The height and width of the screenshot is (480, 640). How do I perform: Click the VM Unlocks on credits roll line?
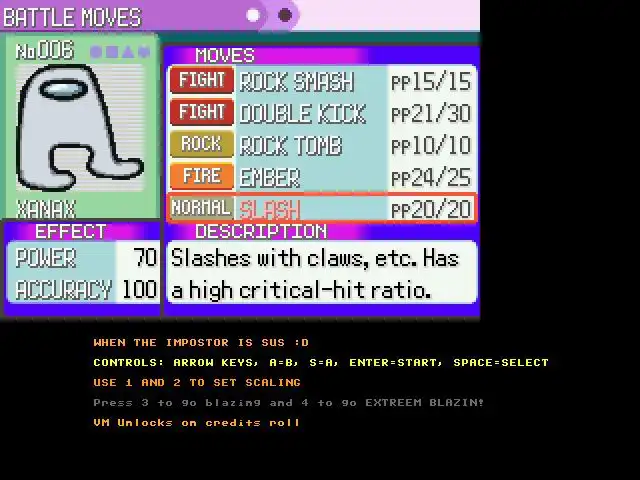pyautogui.click(x=196, y=422)
